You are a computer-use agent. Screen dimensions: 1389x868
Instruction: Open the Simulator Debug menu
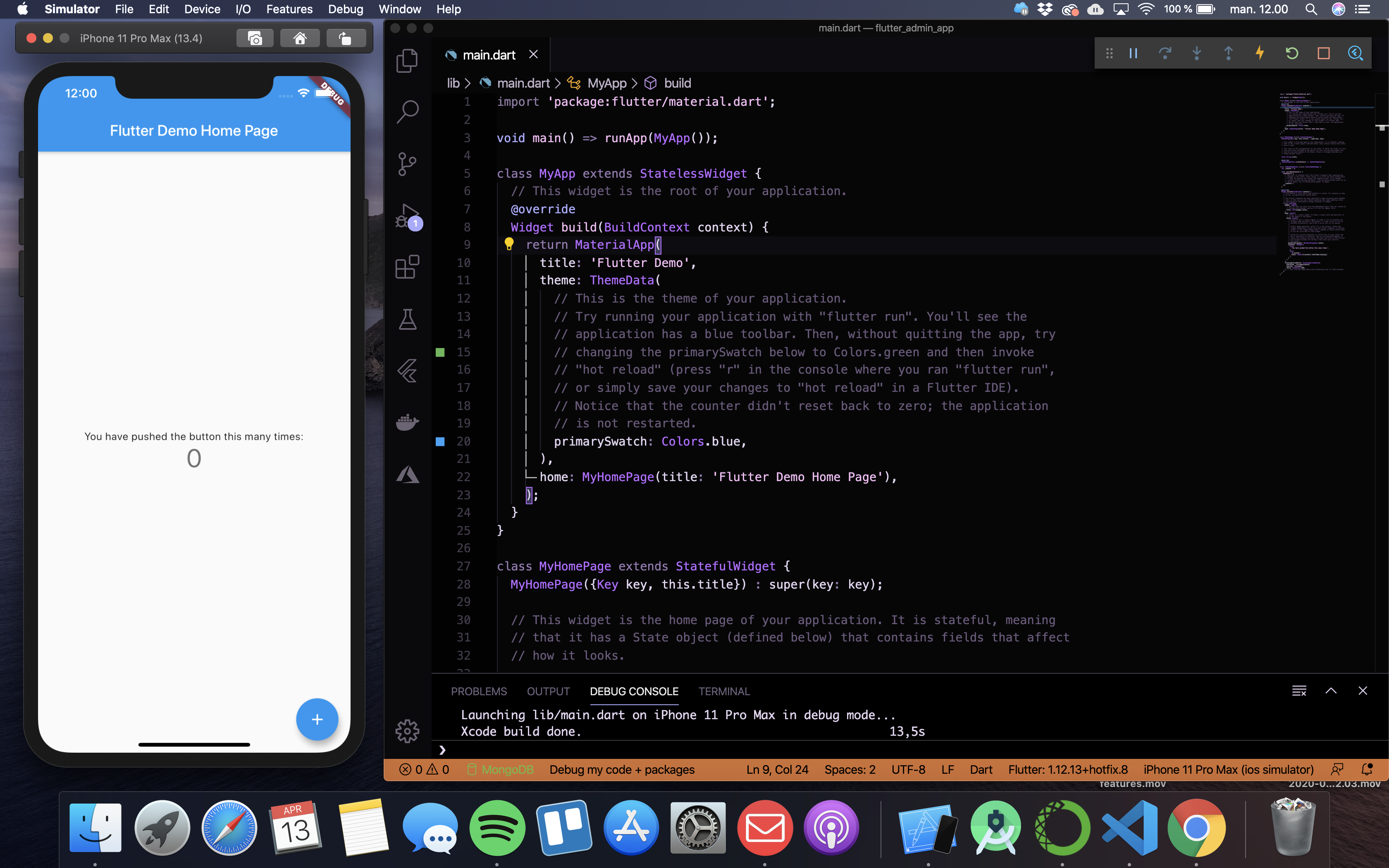[x=346, y=9]
